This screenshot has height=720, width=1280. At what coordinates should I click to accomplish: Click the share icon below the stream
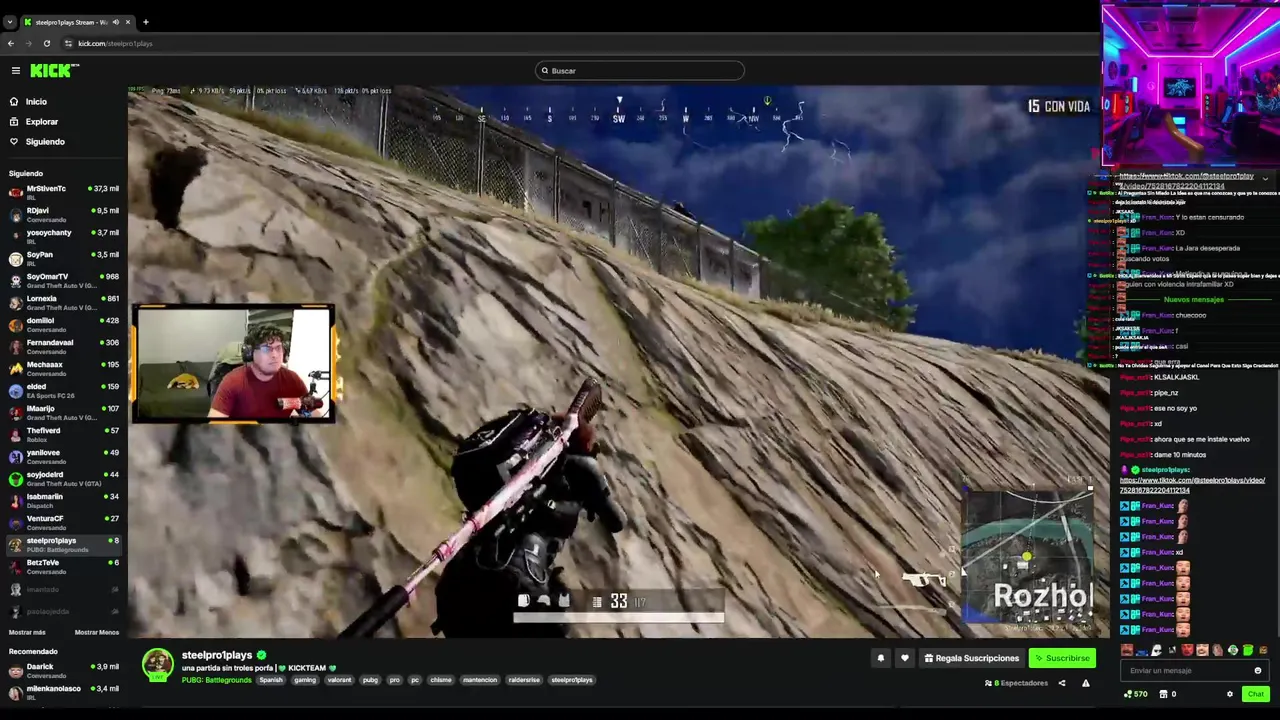[1062, 683]
